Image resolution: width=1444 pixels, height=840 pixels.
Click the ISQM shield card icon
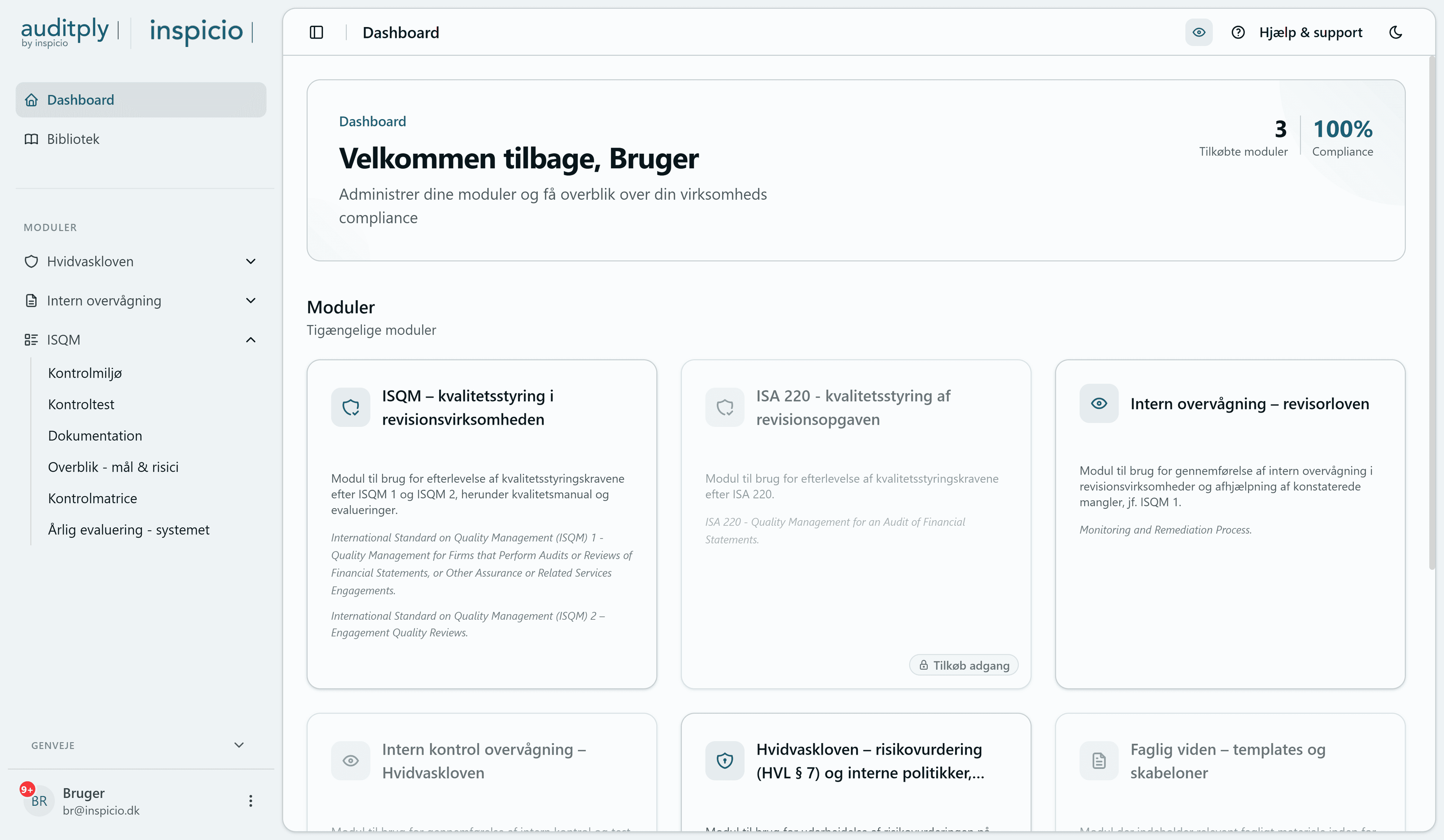tap(351, 407)
